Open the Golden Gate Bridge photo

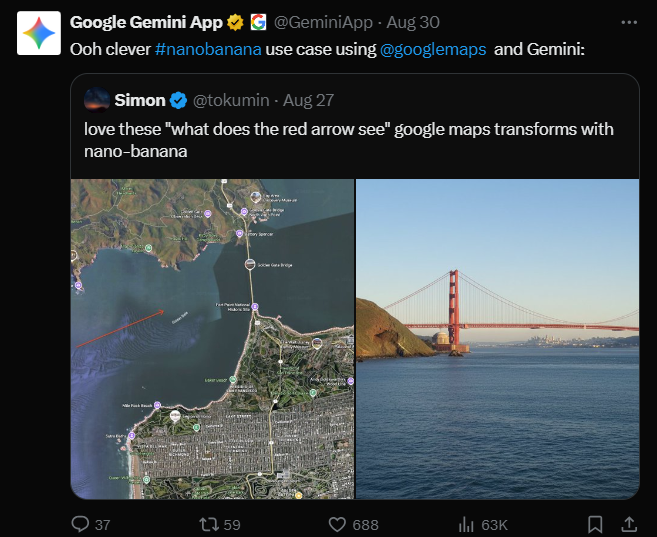tap(497, 338)
